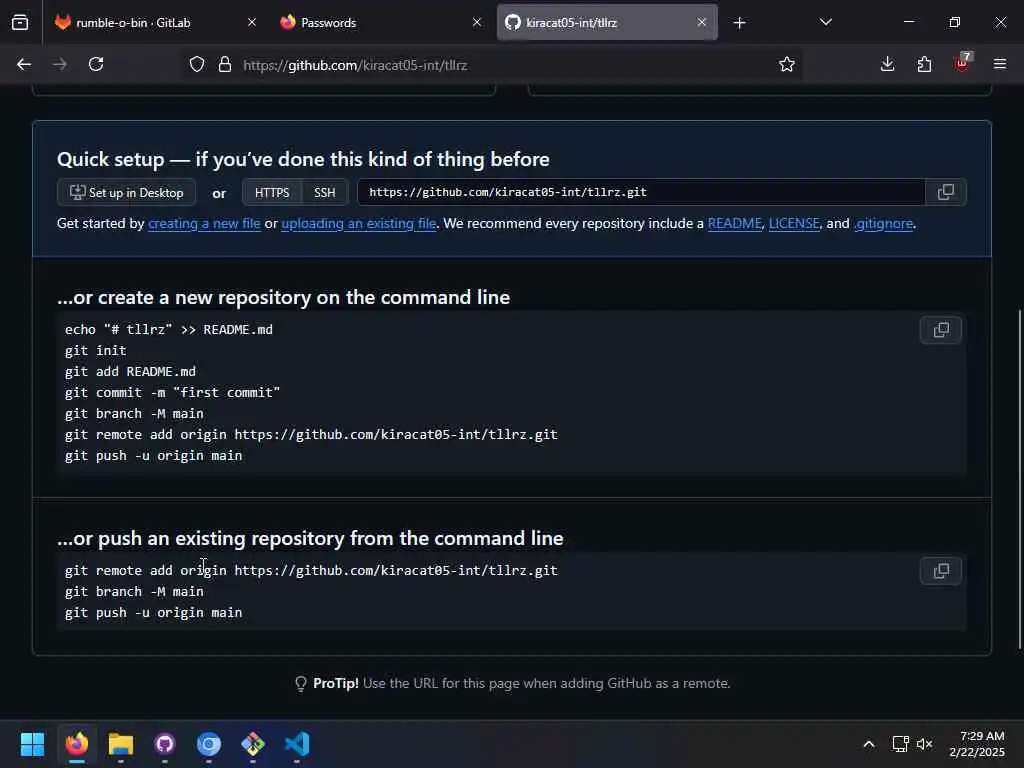Reload the current GitHub page
The image size is (1024, 768).
(96, 64)
